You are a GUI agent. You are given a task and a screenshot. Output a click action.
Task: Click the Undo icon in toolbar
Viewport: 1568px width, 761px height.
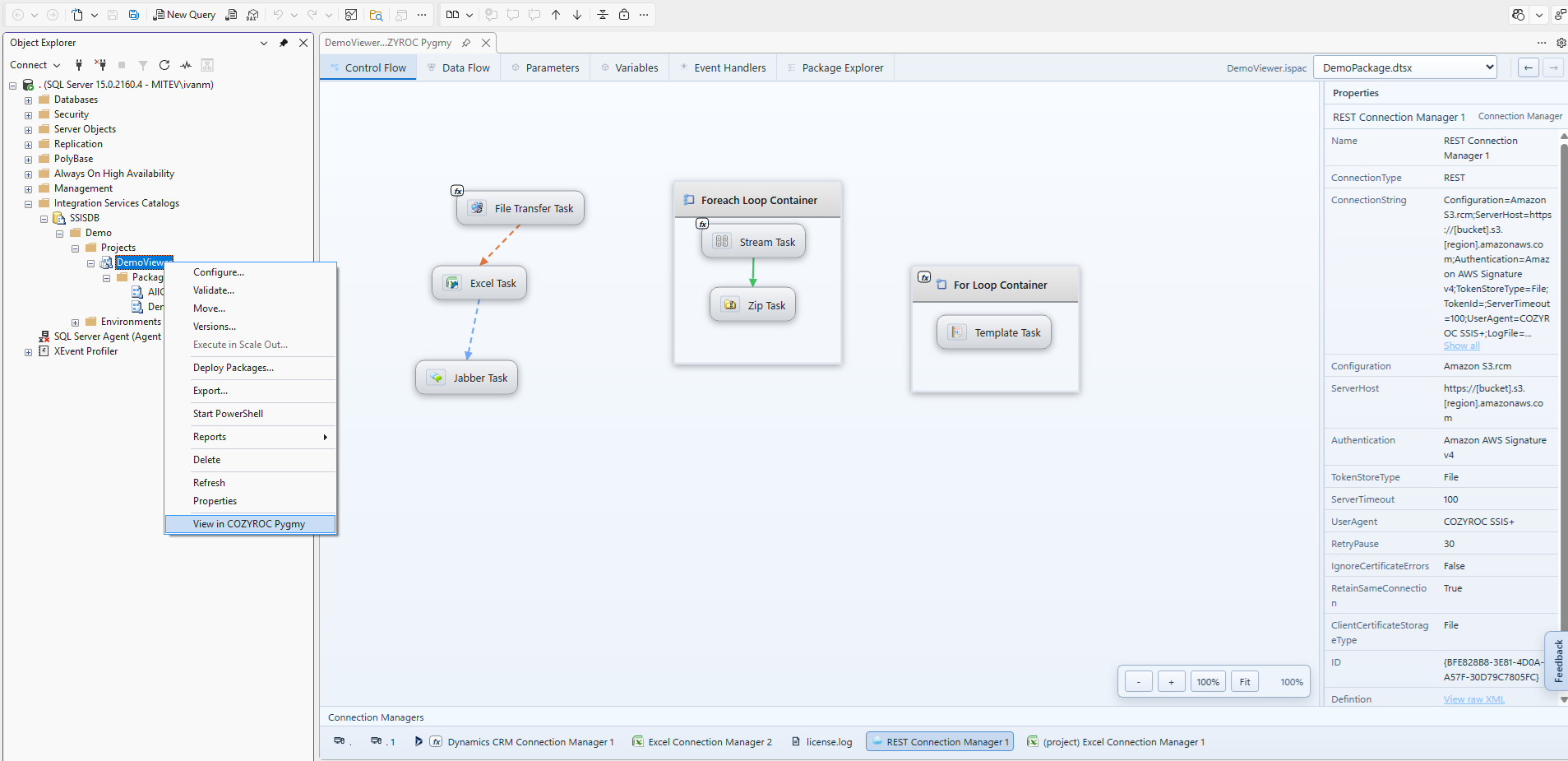pos(278,15)
